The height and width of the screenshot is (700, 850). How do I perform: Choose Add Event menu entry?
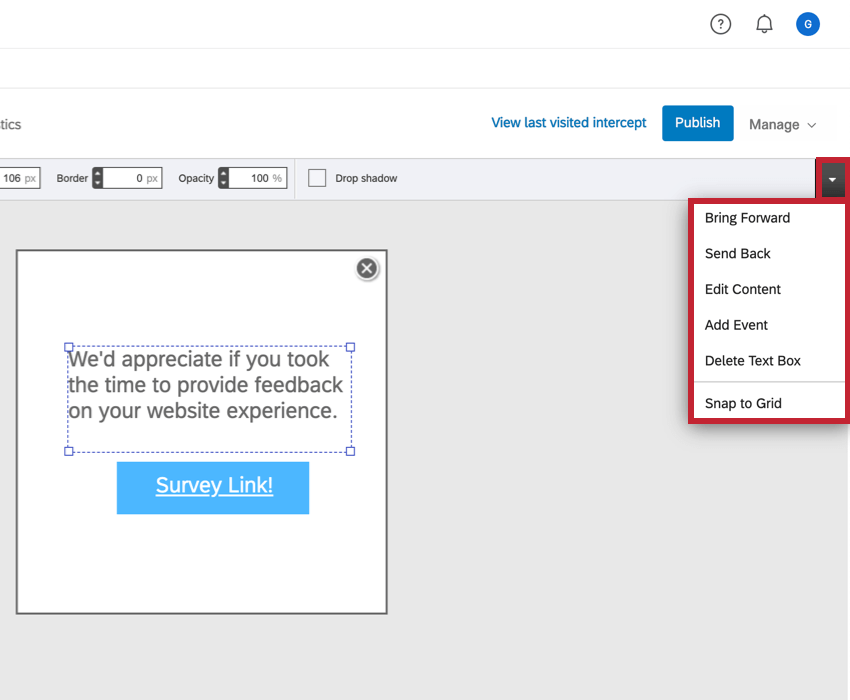click(x=736, y=325)
